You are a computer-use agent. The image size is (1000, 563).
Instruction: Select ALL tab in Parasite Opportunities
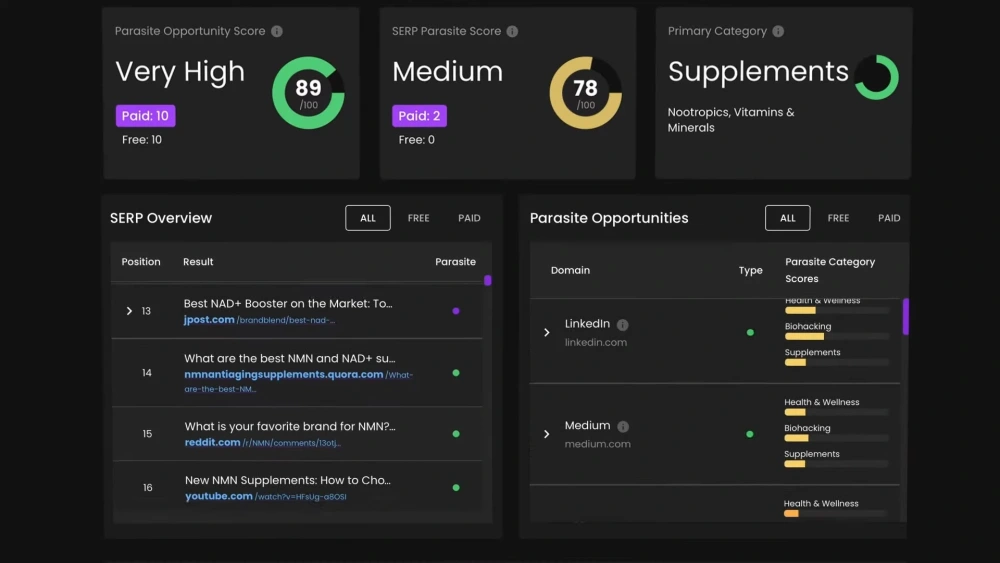(x=788, y=218)
